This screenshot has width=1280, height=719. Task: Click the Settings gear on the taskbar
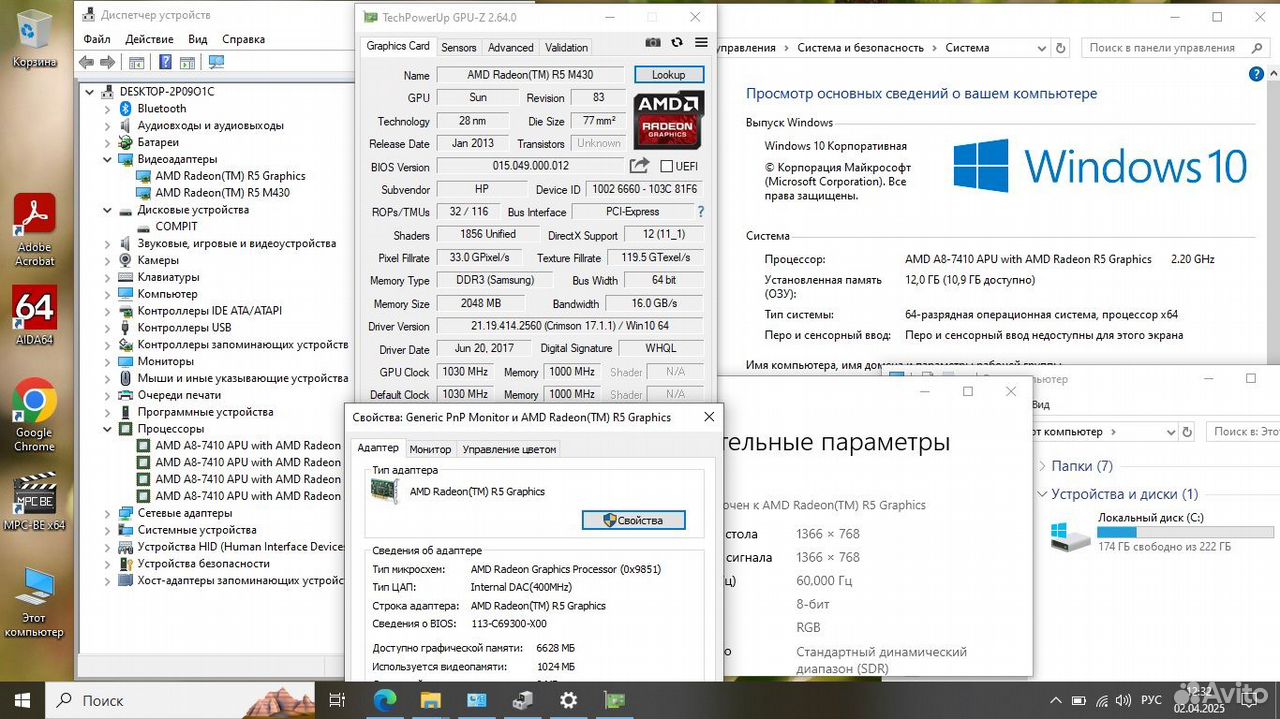[x=568, y=700]
